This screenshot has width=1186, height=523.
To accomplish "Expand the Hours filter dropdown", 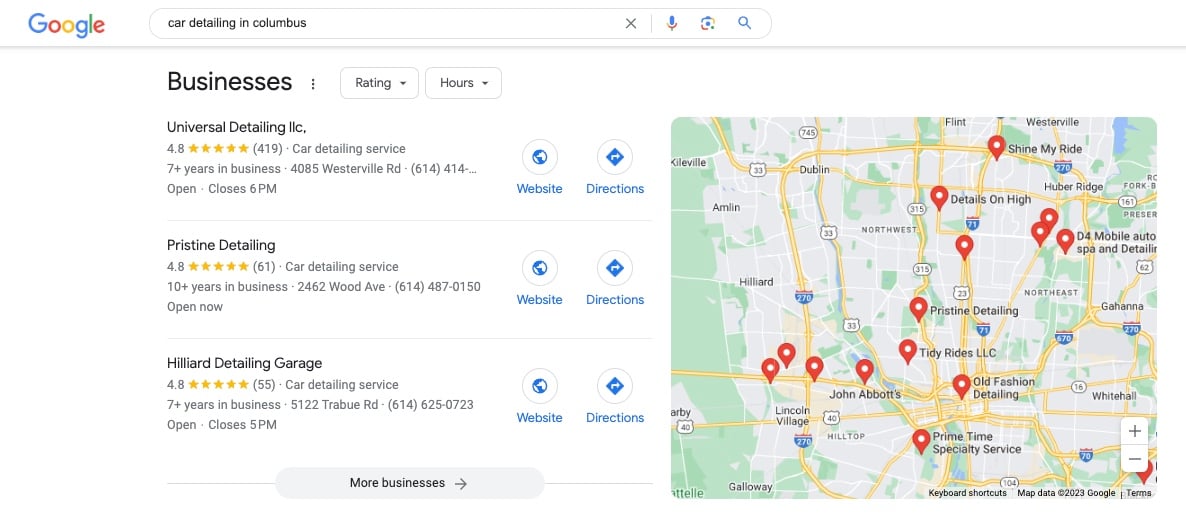I will point(463,83).
